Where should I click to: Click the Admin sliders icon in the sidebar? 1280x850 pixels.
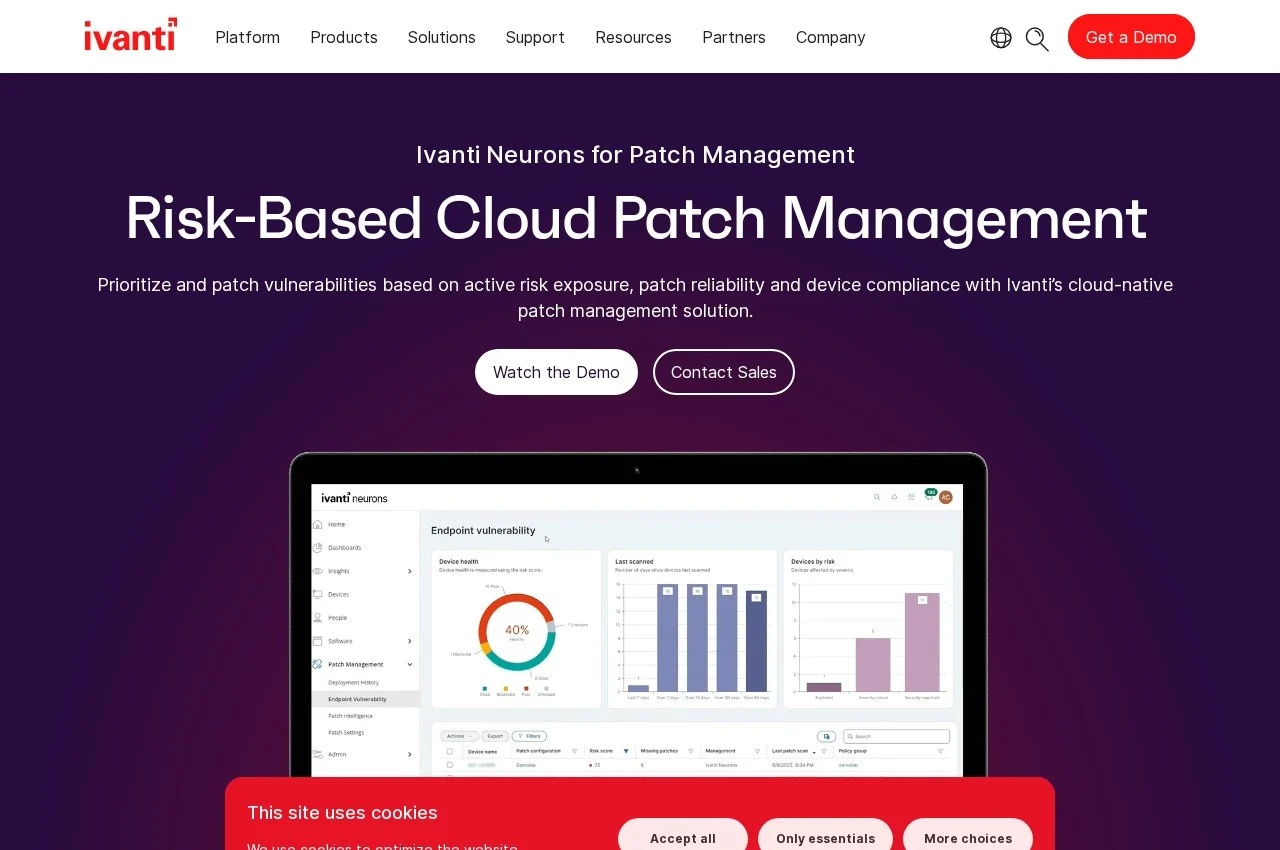(318, 754)
